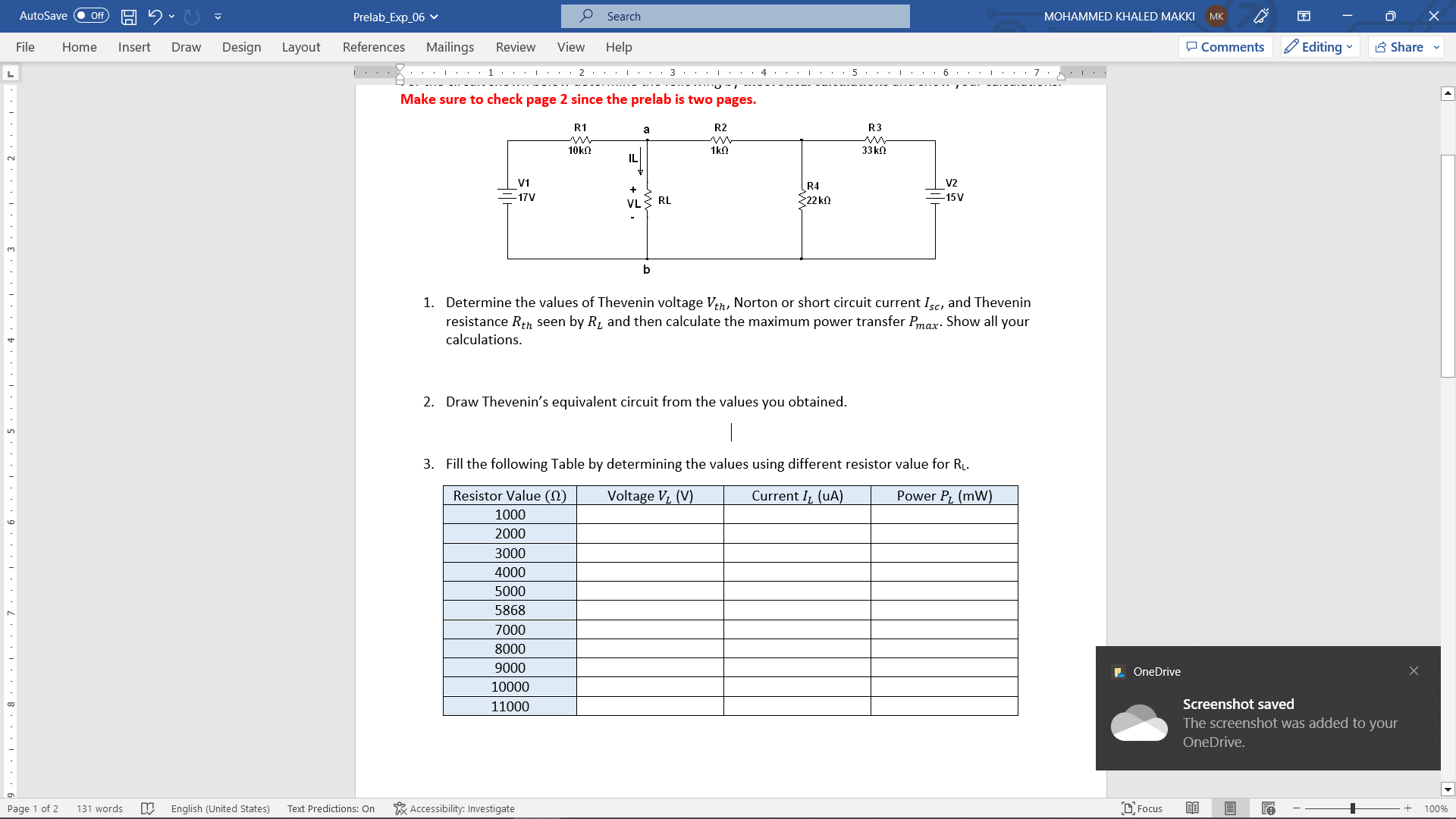Viewport: 1456px width, 819px height.
Task: Switch to the Review ribbon tab
Action: coord(516,47)
